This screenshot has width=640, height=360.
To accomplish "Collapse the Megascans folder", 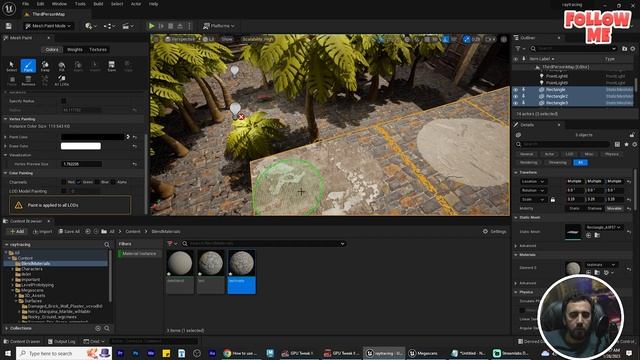I will pos(13,290).
